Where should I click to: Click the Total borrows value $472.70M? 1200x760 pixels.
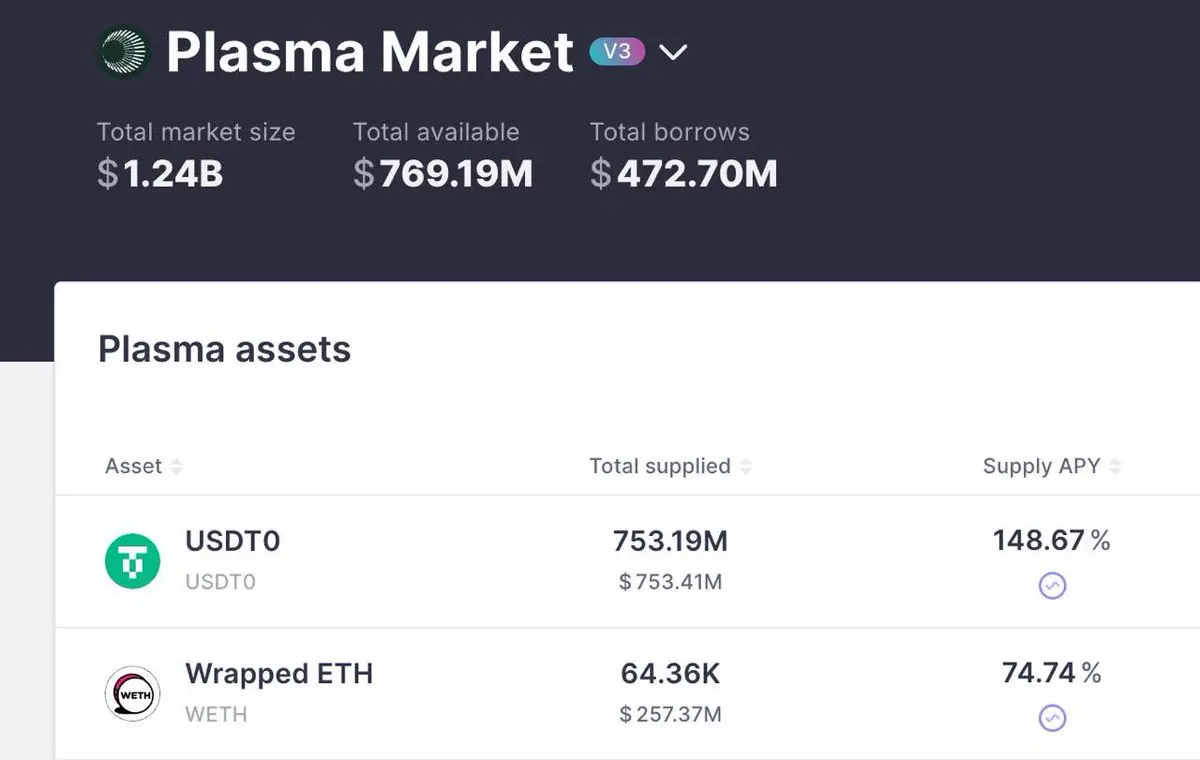[x=684, y=174]
